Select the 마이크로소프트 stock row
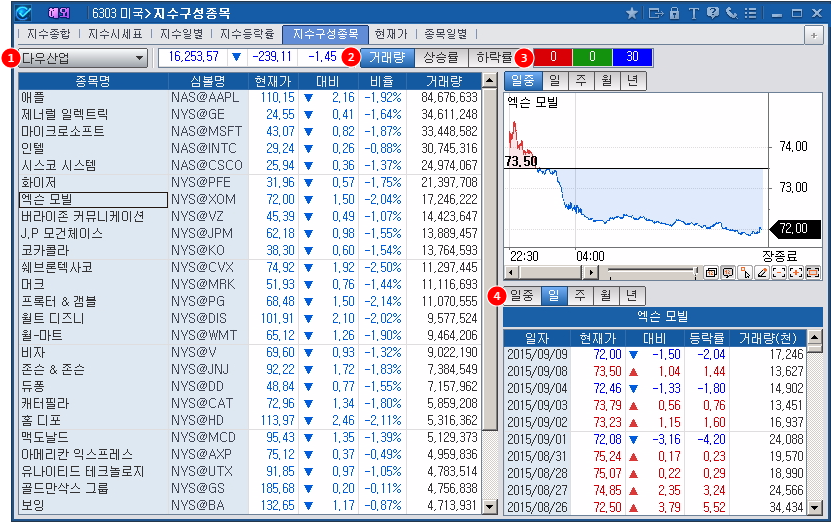This screenshot has width=832, height=523. click(250, 132)
